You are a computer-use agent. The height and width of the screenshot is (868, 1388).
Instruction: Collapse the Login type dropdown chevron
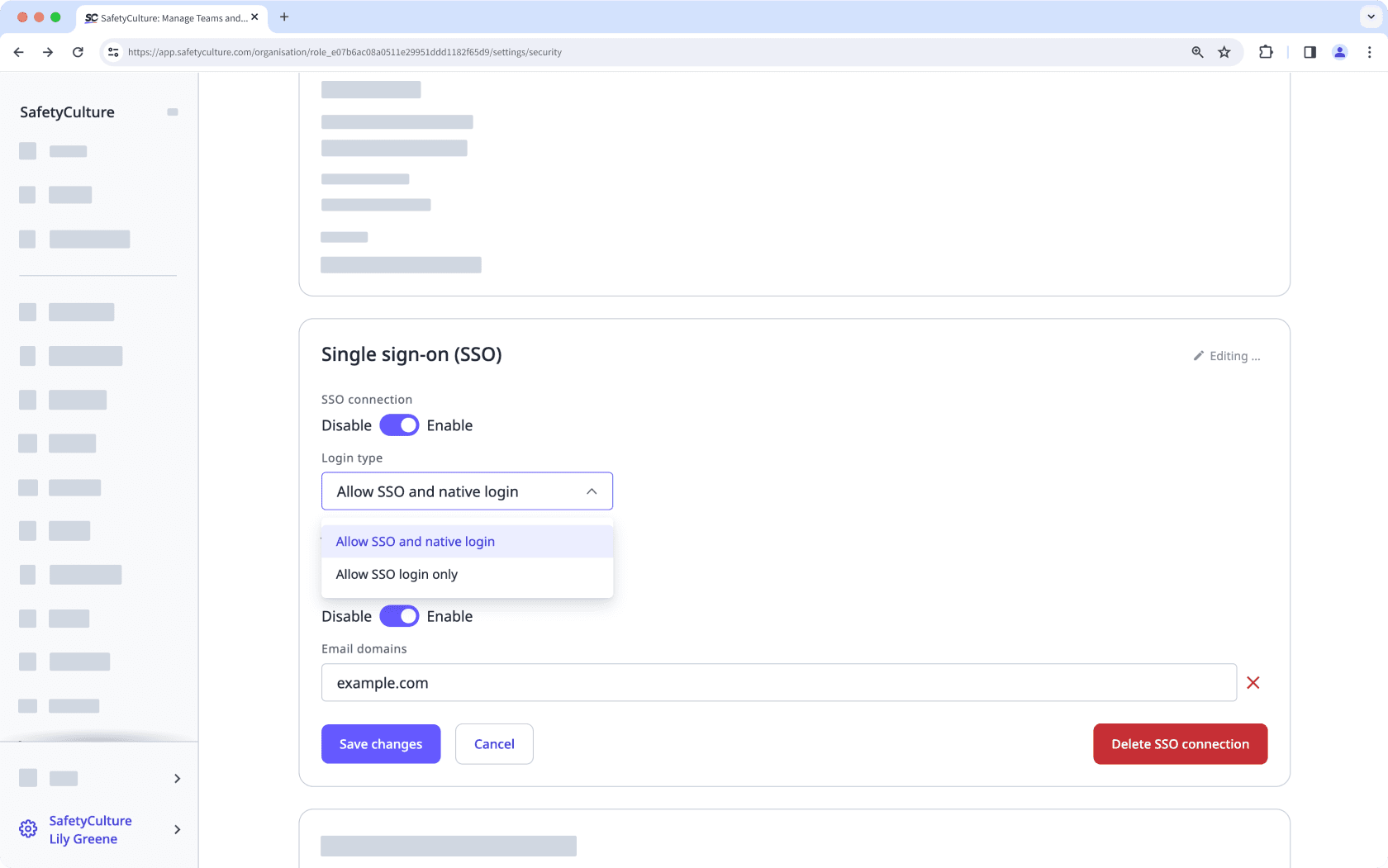(x=592, y=491)
